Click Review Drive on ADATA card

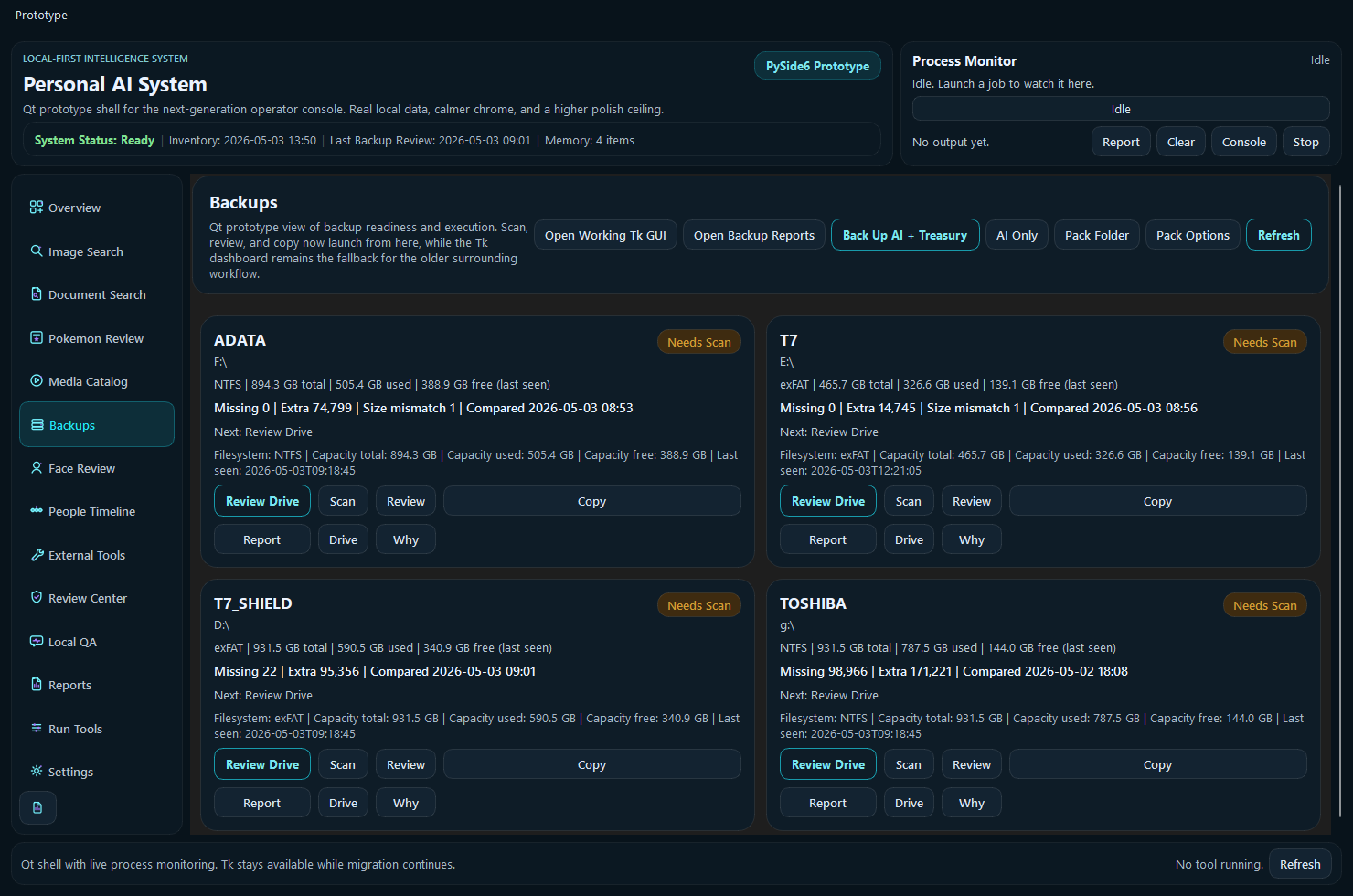[262, 501]
